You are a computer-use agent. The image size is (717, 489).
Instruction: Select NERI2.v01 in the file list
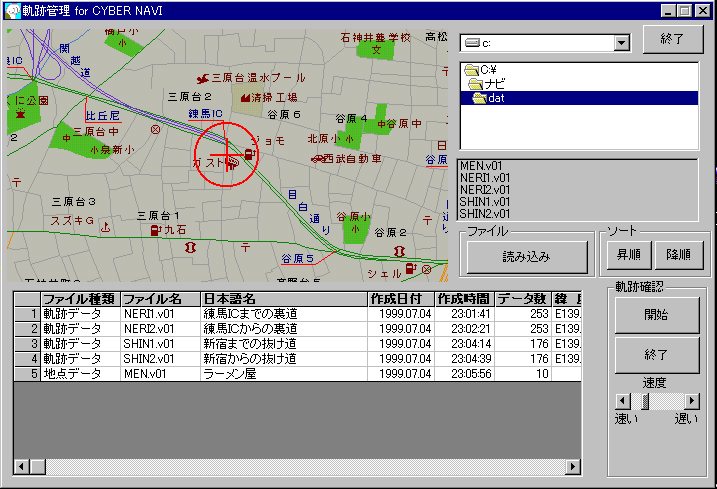pyautogui.click(x=485, y=189)
